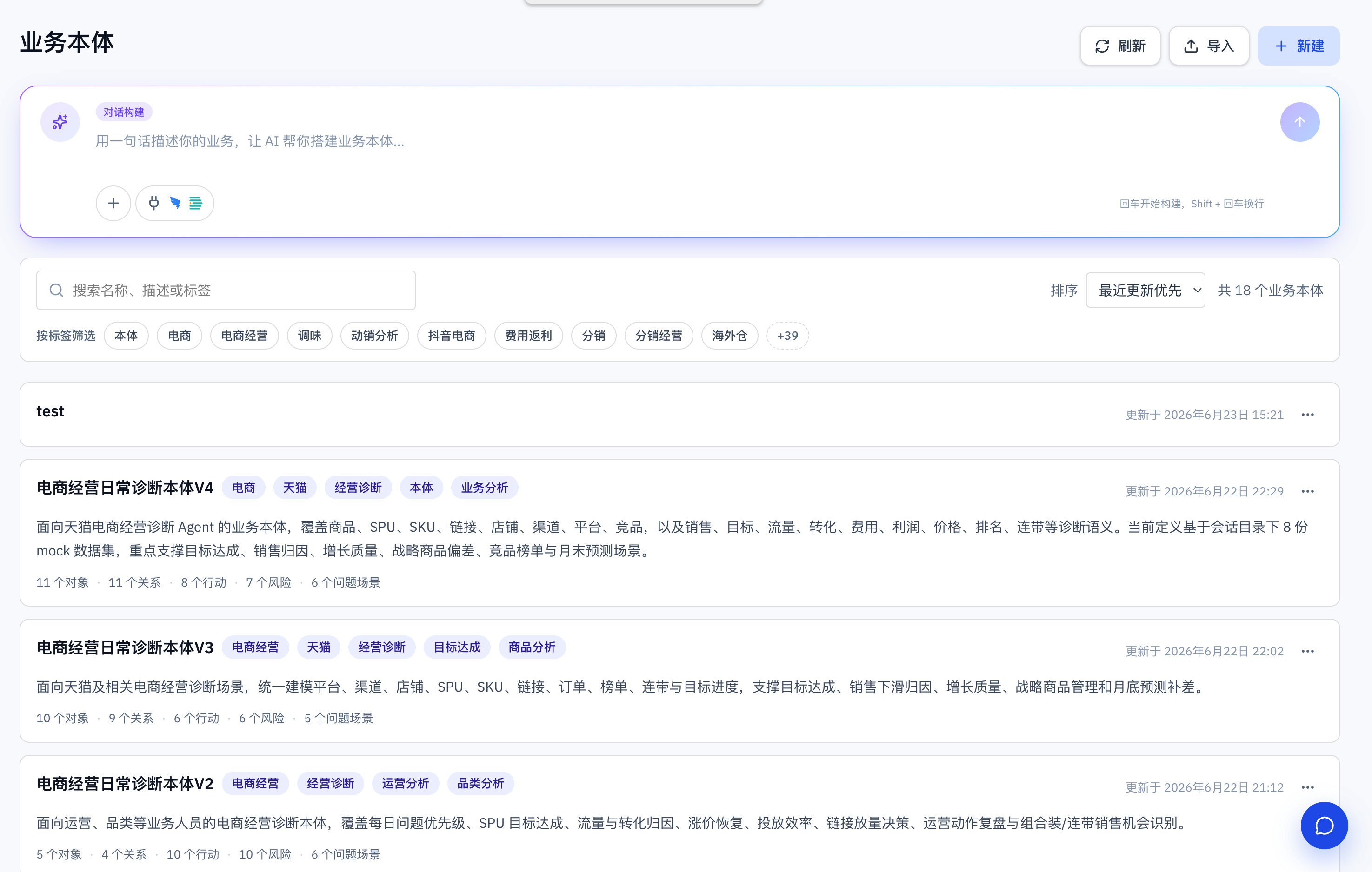Image resolution: width=1372 pixels, height=872 pixels.
Task: Open more options for 电商经营日常诊断本体V2
Action: (1308, 787)
